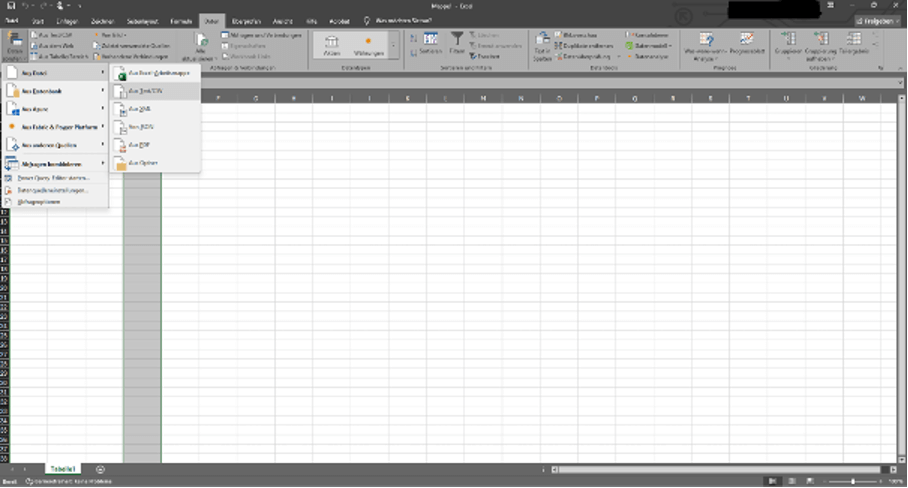Expand the data types gallery arrow
Image resolution: width=908 pixels, height=488 pixels.
394,45
